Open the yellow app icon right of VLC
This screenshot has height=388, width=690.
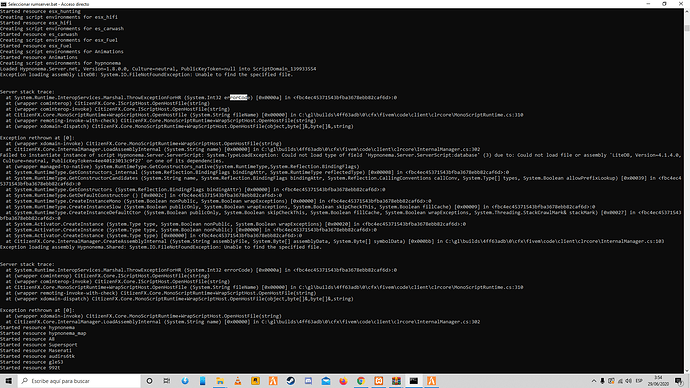(x=255, y=381)
